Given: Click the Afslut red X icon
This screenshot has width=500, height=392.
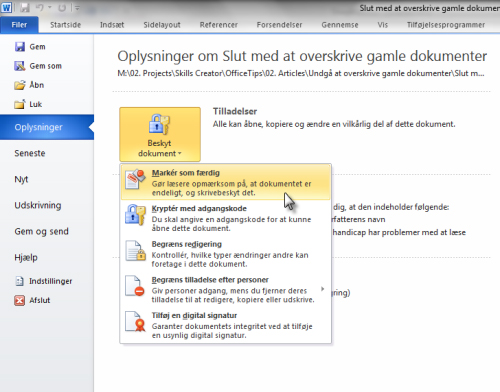Looking at the screenshot, I should (20, 300).
